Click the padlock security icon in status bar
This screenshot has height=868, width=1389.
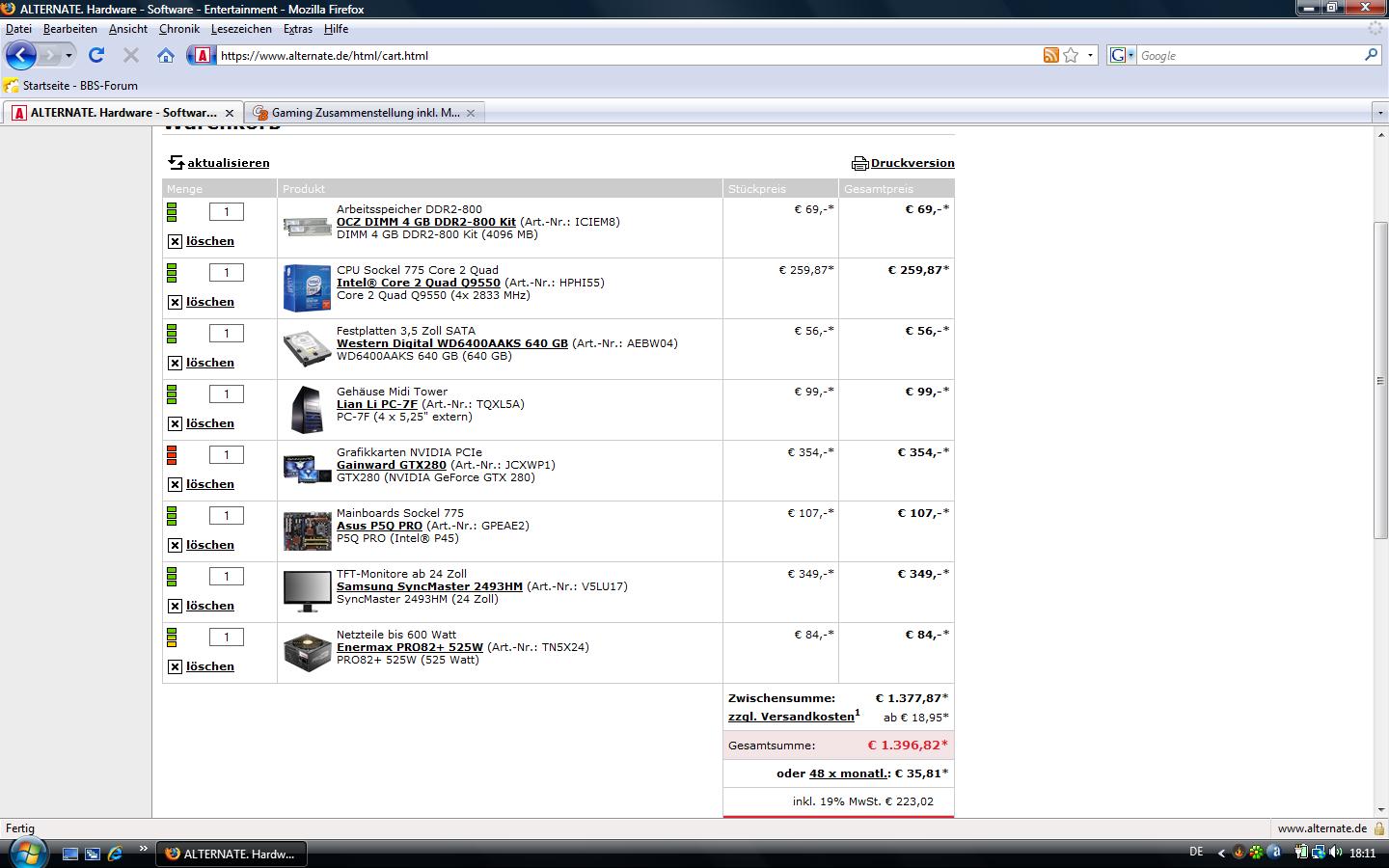pos(1379,827)
